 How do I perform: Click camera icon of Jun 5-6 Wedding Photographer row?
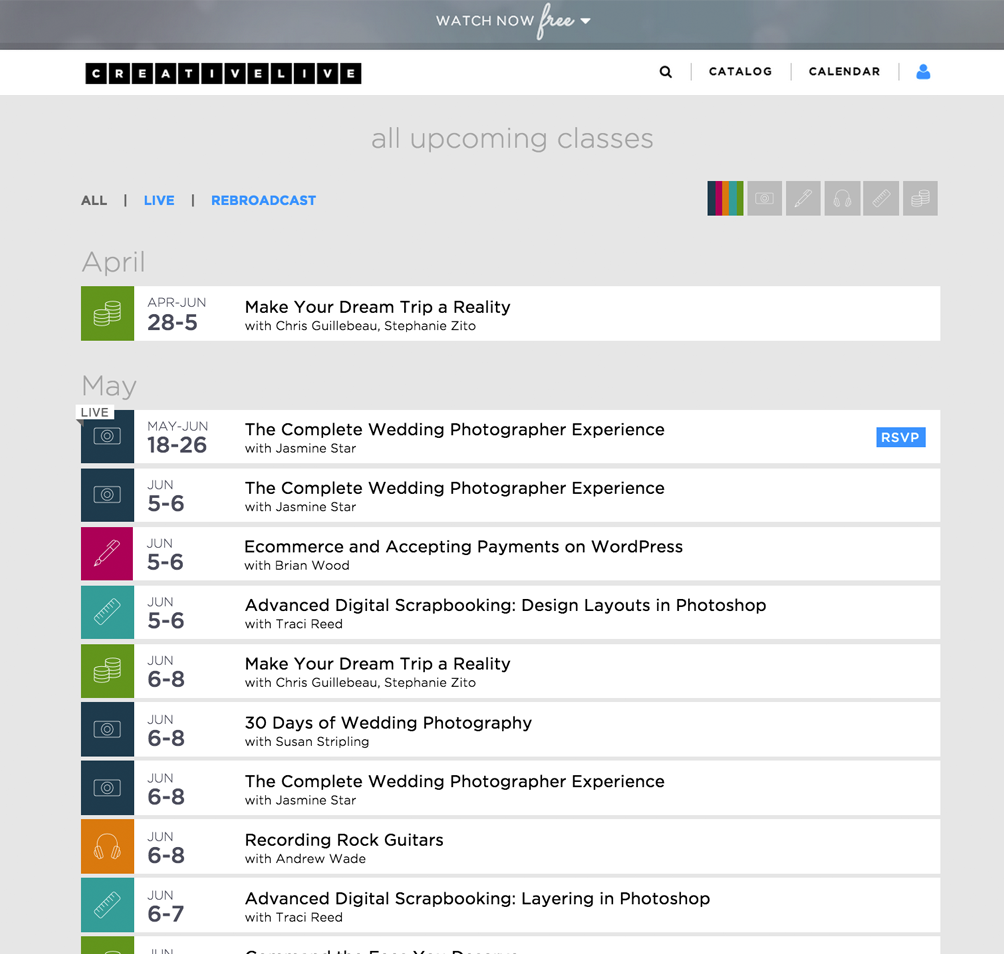click(x=108, y=495)
